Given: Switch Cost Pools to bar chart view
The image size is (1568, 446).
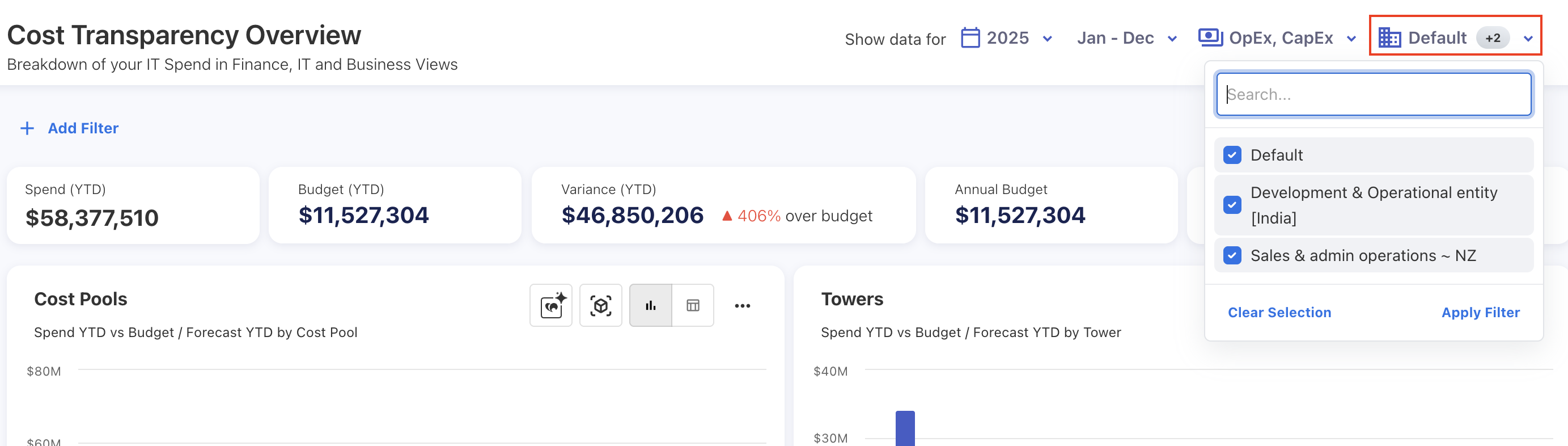Looking at the screenshot, I should (650, 305).
